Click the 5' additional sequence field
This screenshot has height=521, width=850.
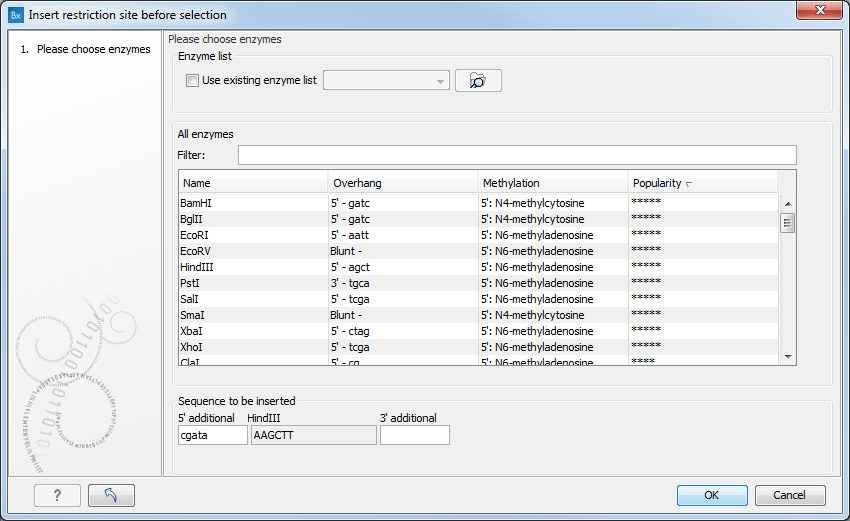pos(211,435)
